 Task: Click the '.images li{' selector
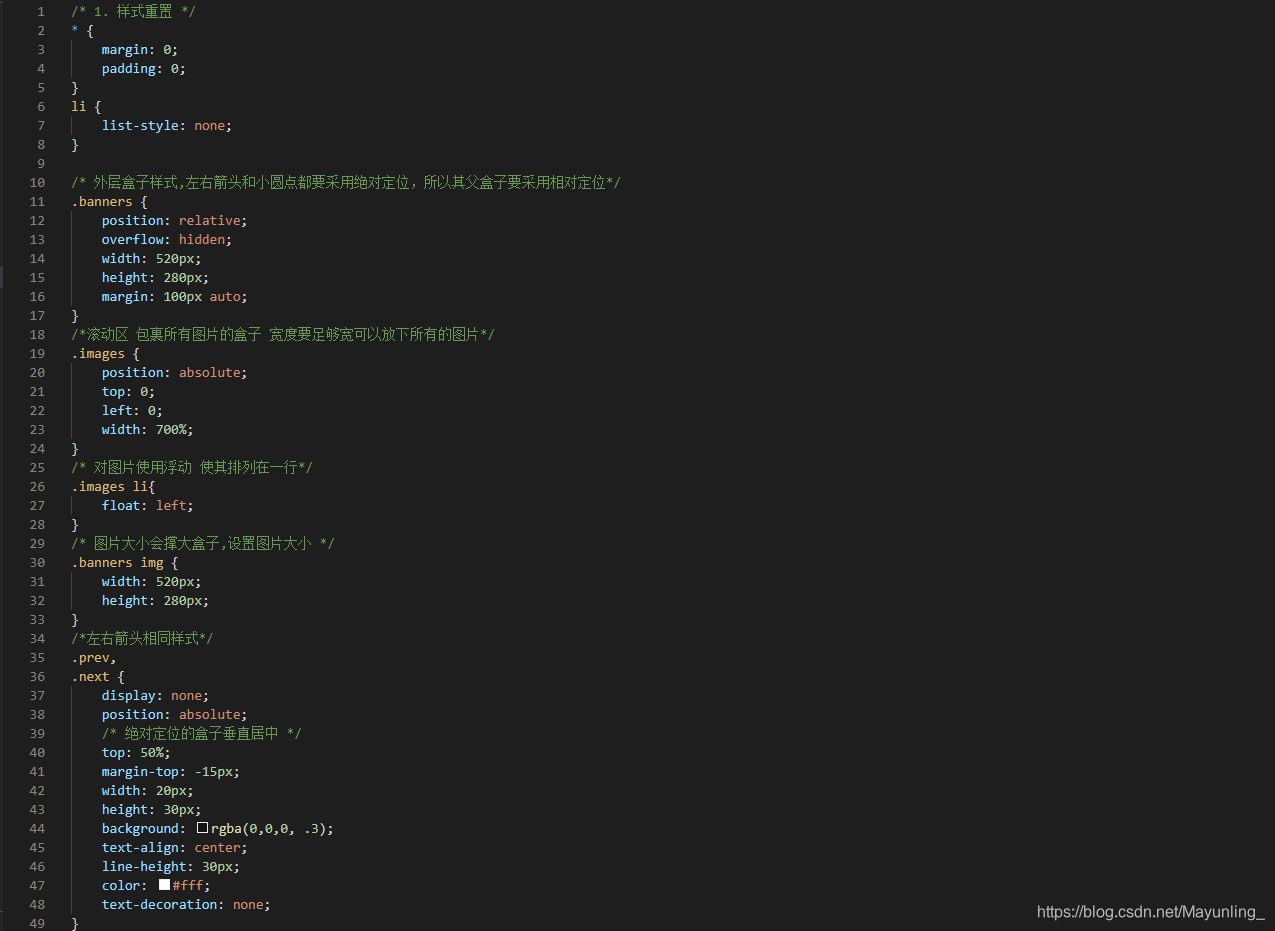click(113, 486)
